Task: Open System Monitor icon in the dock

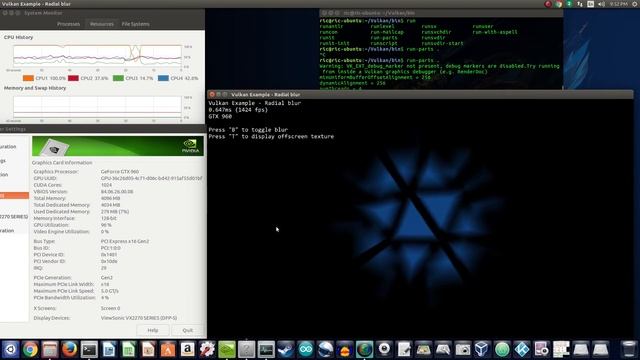Action: [x=266, y=349]
